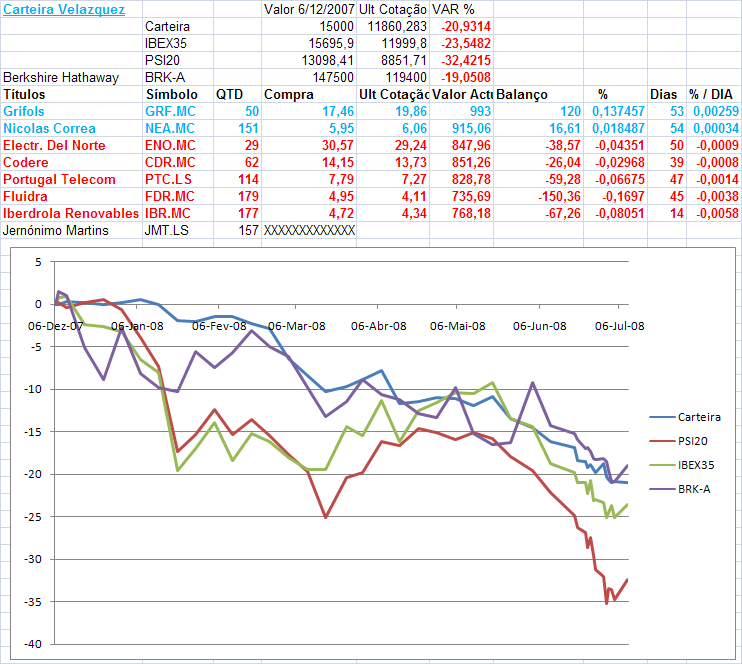This screenshot has width=742, height=664.
Task: Select the 5 vertical axis label
Action: click(38, 262)
